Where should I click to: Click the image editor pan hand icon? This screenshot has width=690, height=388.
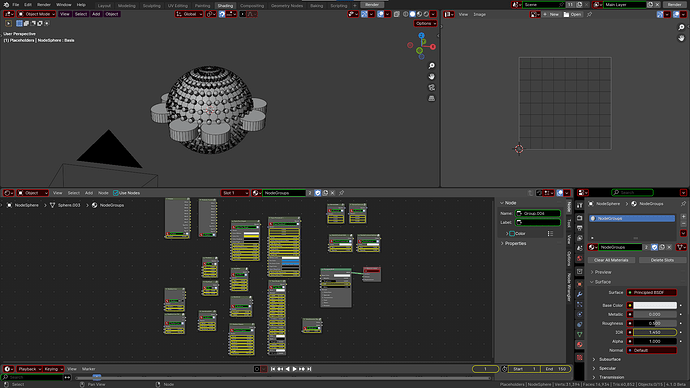click(681, 38)
